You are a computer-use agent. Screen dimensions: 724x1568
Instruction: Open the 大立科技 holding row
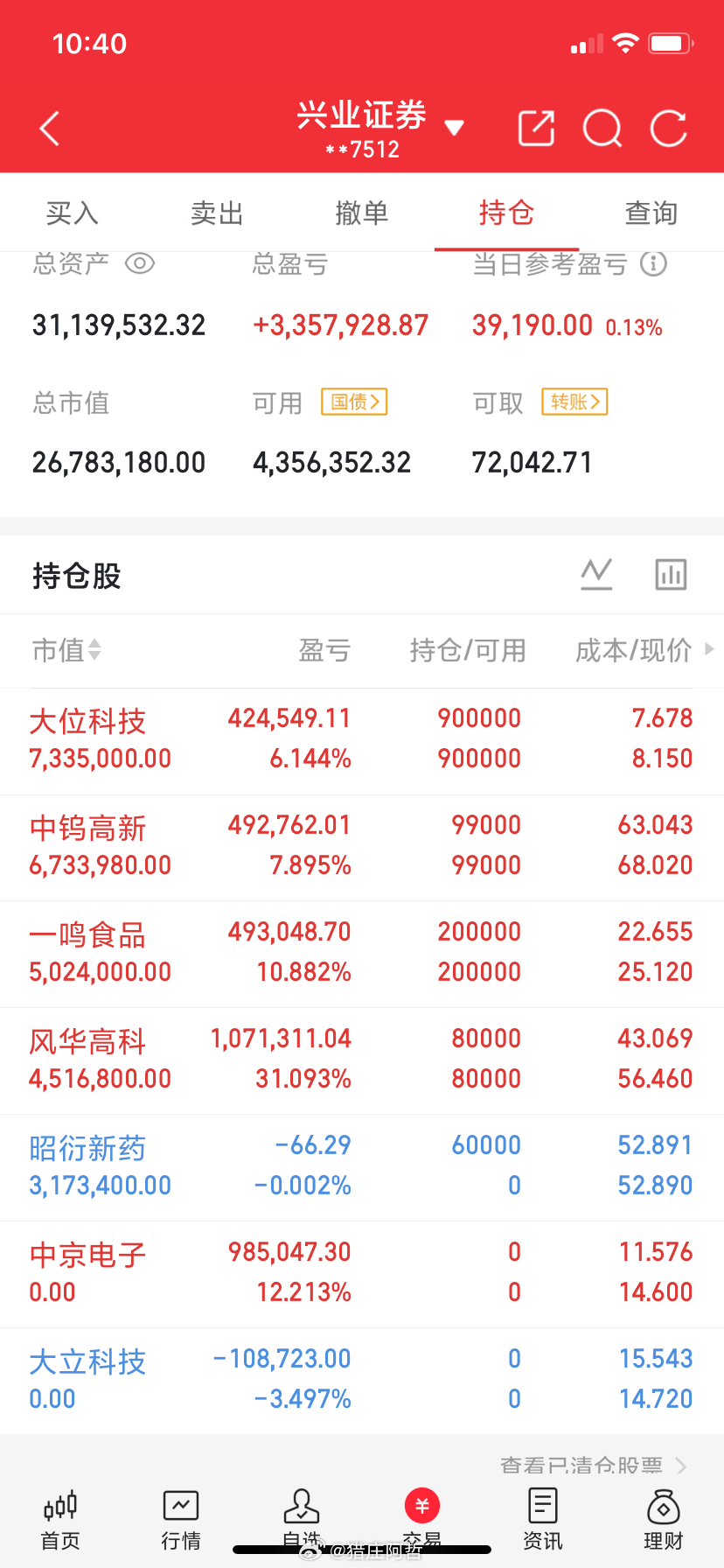[x=362, y=1382]
